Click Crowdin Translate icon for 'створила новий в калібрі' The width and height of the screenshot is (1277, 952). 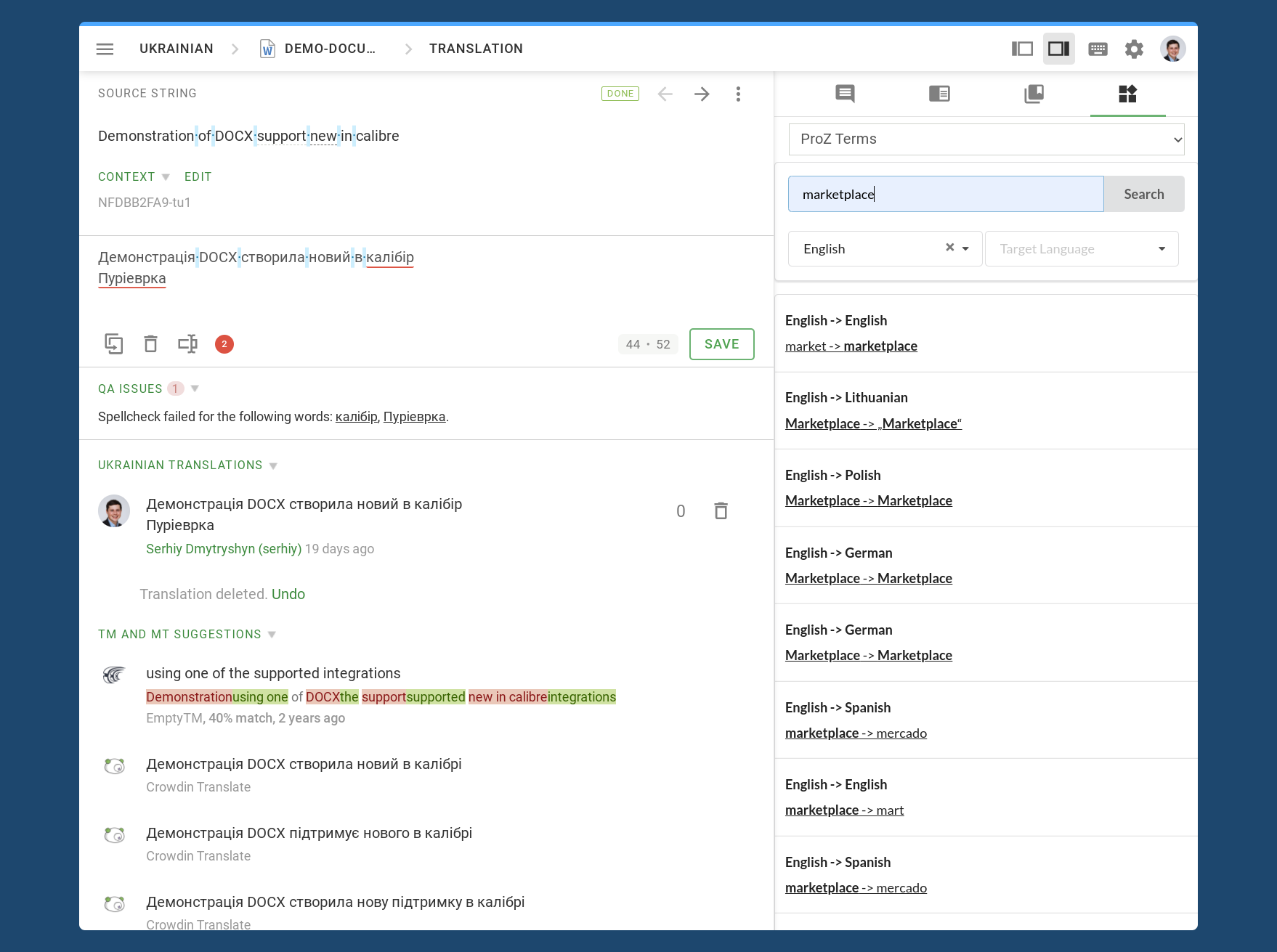114,765
